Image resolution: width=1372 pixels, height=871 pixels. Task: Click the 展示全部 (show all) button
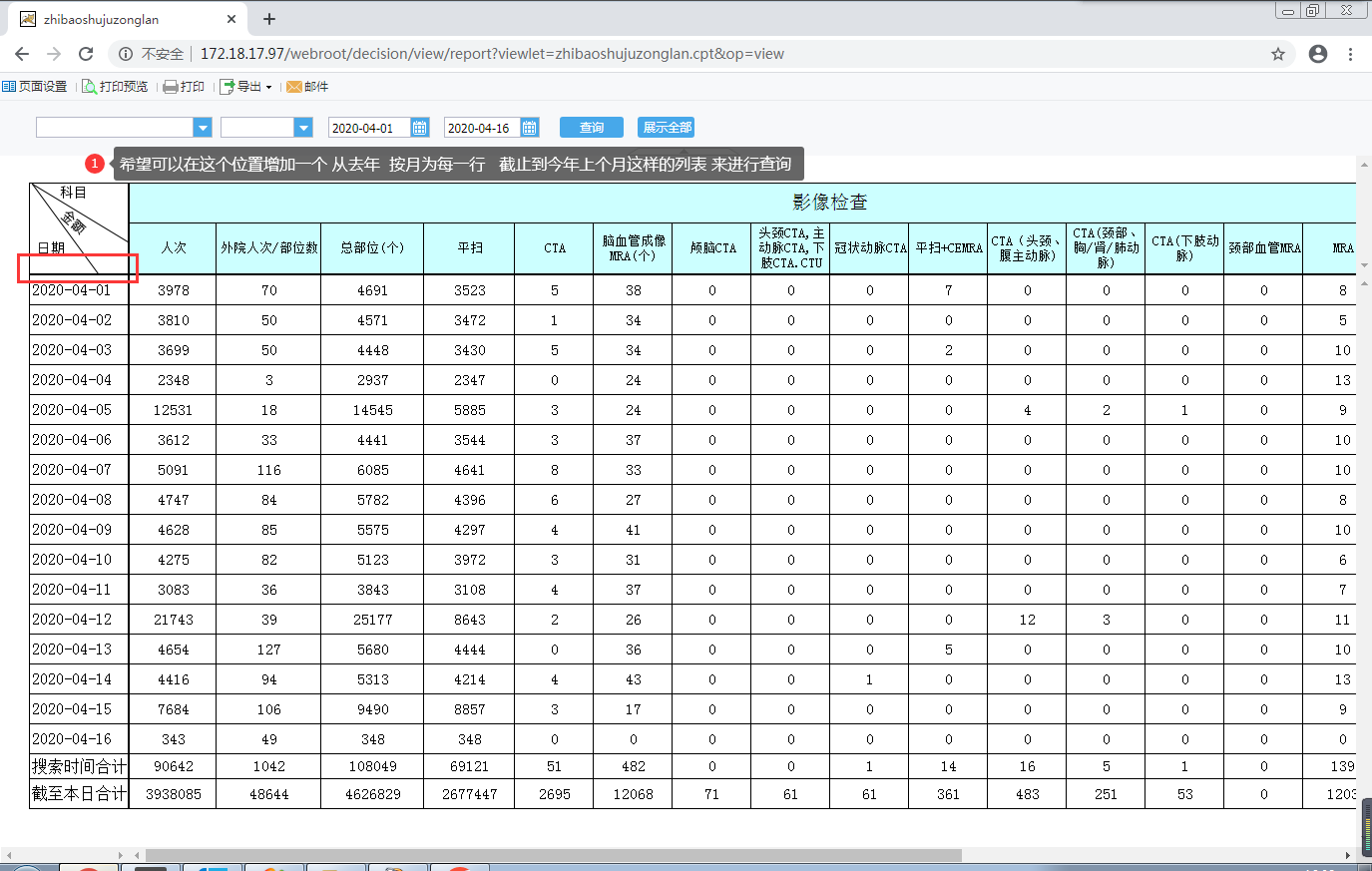[667, 128]
